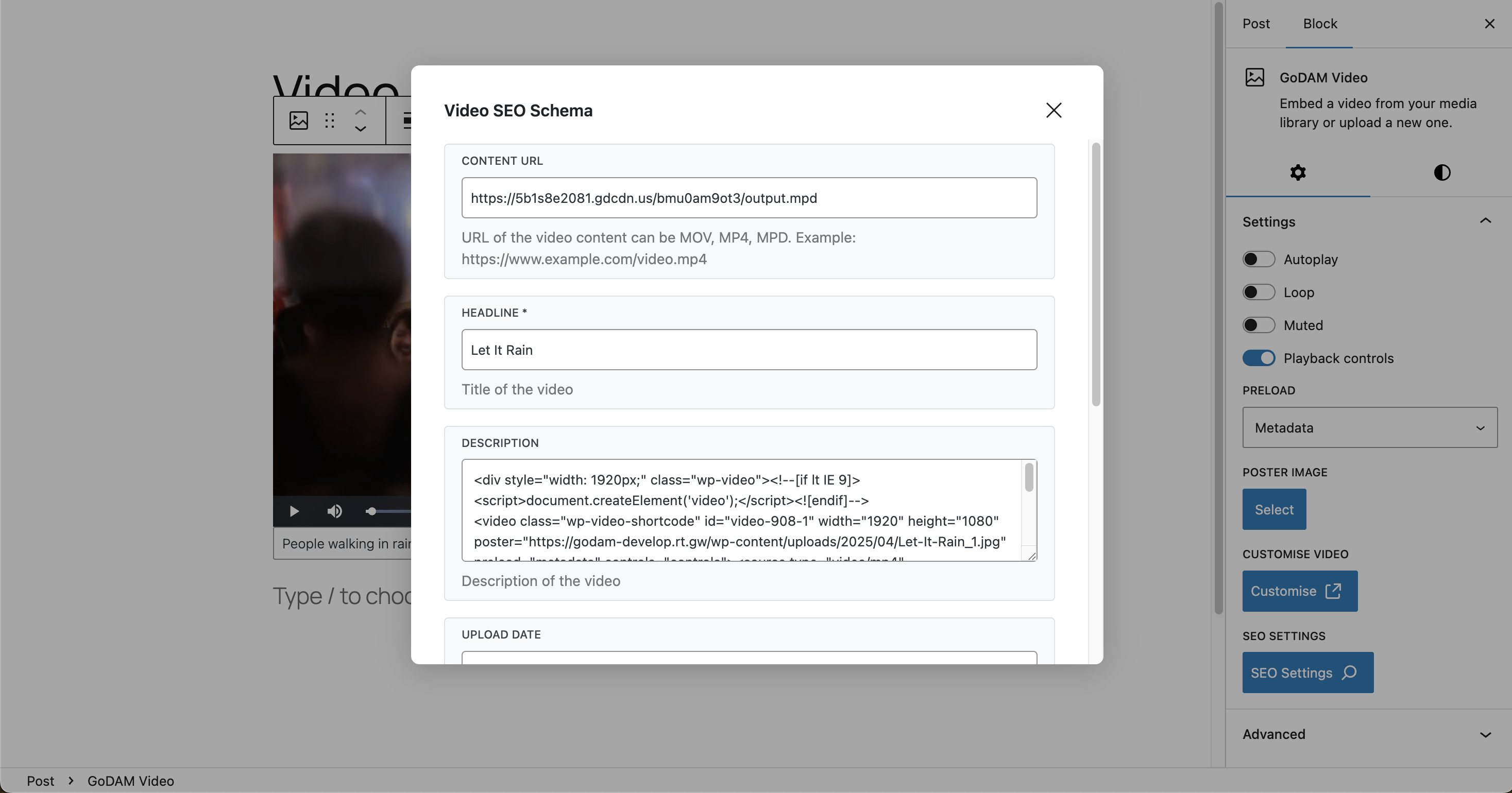Click the block type image icon in toolbar
The height and width of the screenshot is (793, 1512).
299,120
